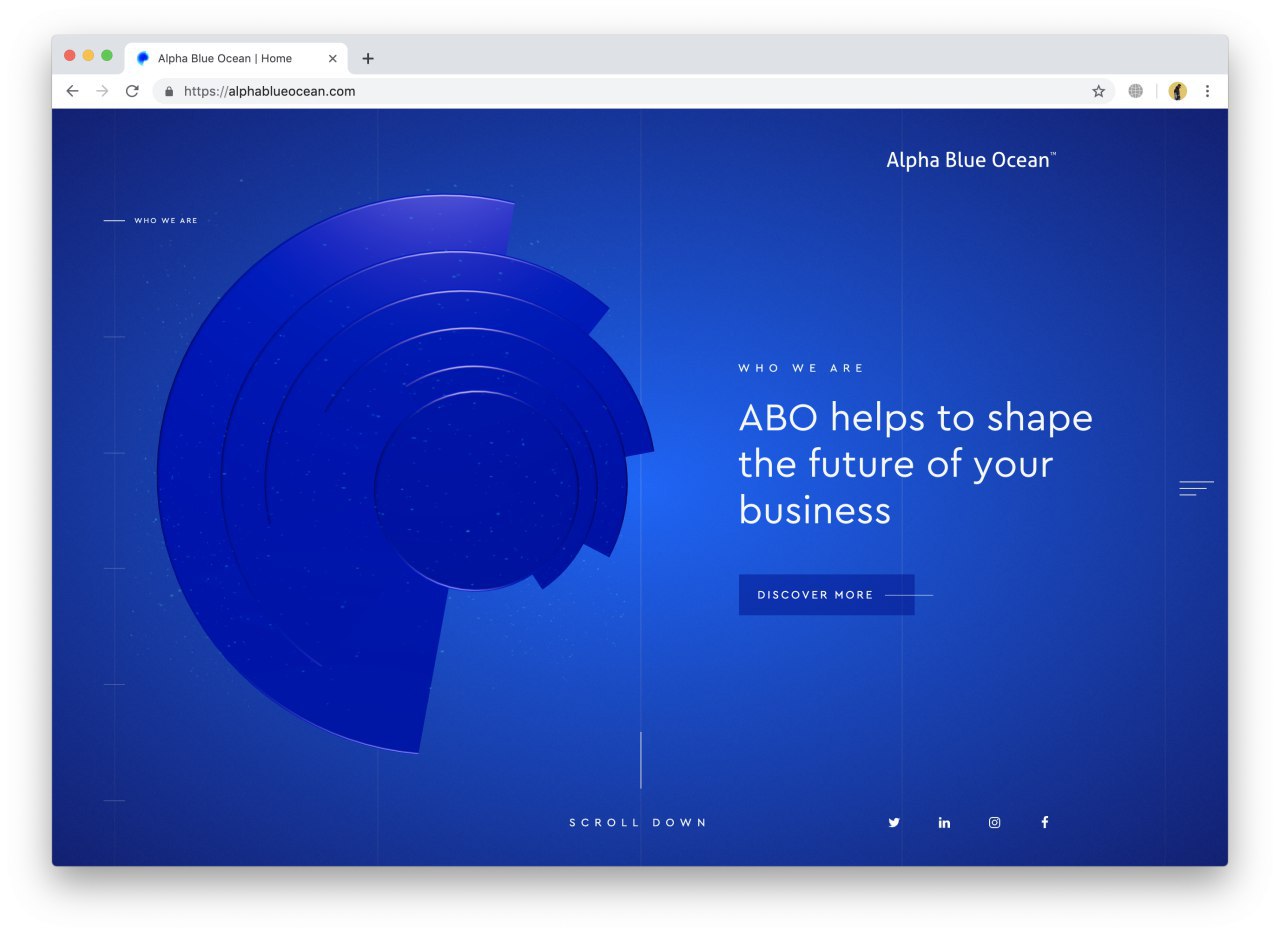
Task: Open the Facebook social link
Action: tap(1045, 822)
